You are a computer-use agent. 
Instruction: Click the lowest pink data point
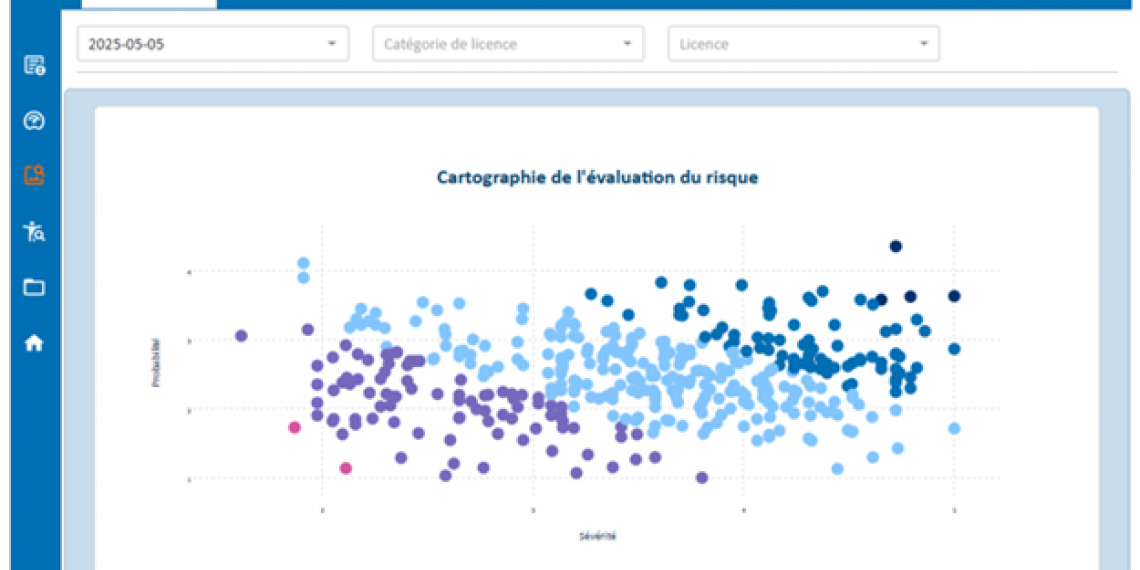(x=346, y=468)
